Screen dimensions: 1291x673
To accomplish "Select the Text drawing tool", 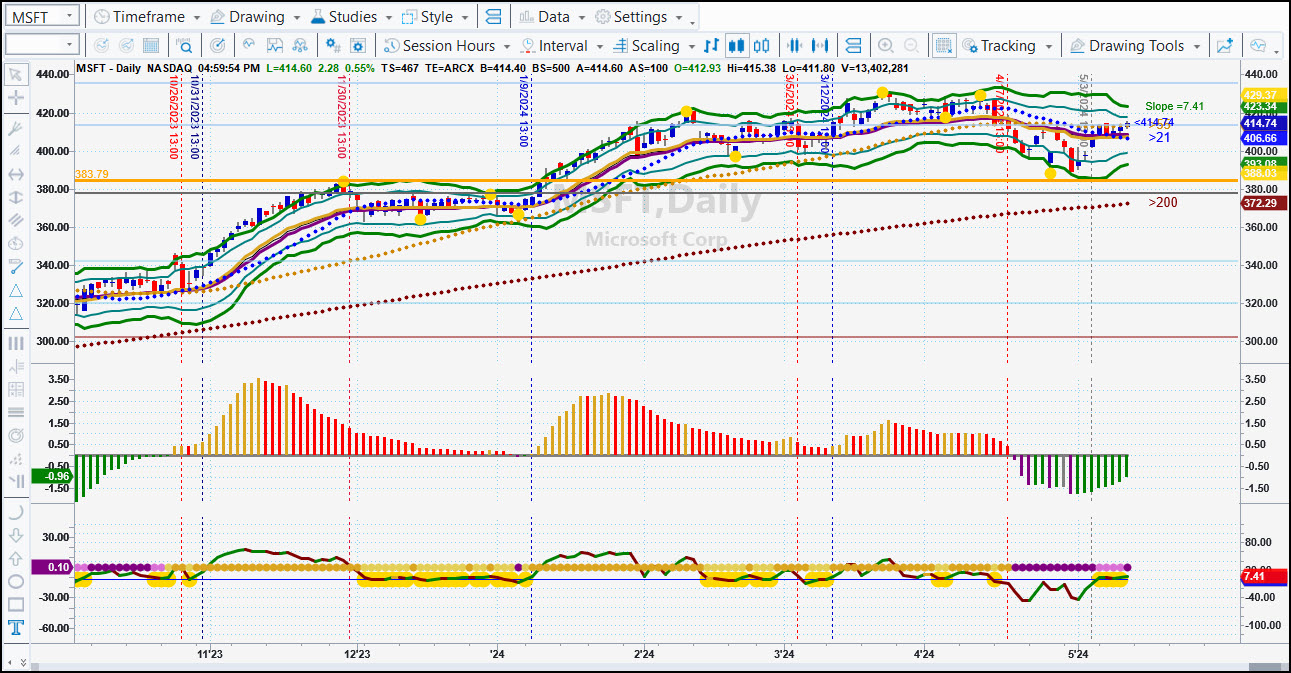I will [x=15, y=628].
